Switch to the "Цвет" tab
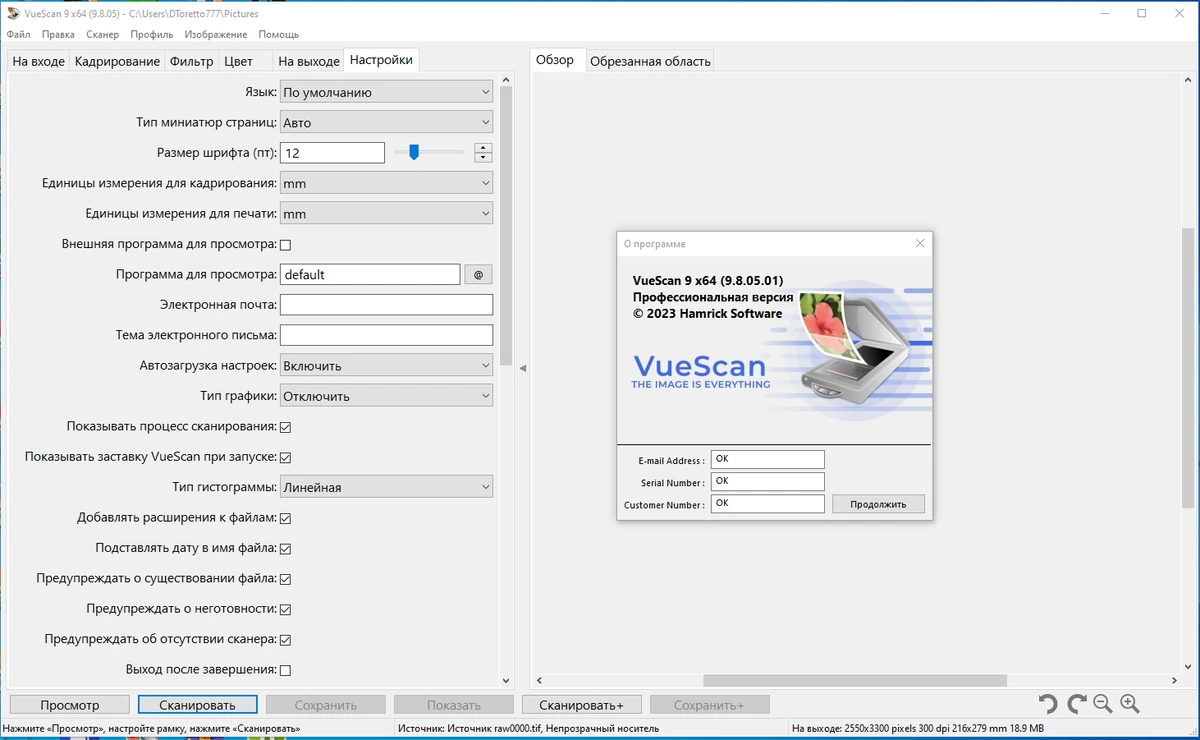Screen dimensions: 1200x740 239,61
